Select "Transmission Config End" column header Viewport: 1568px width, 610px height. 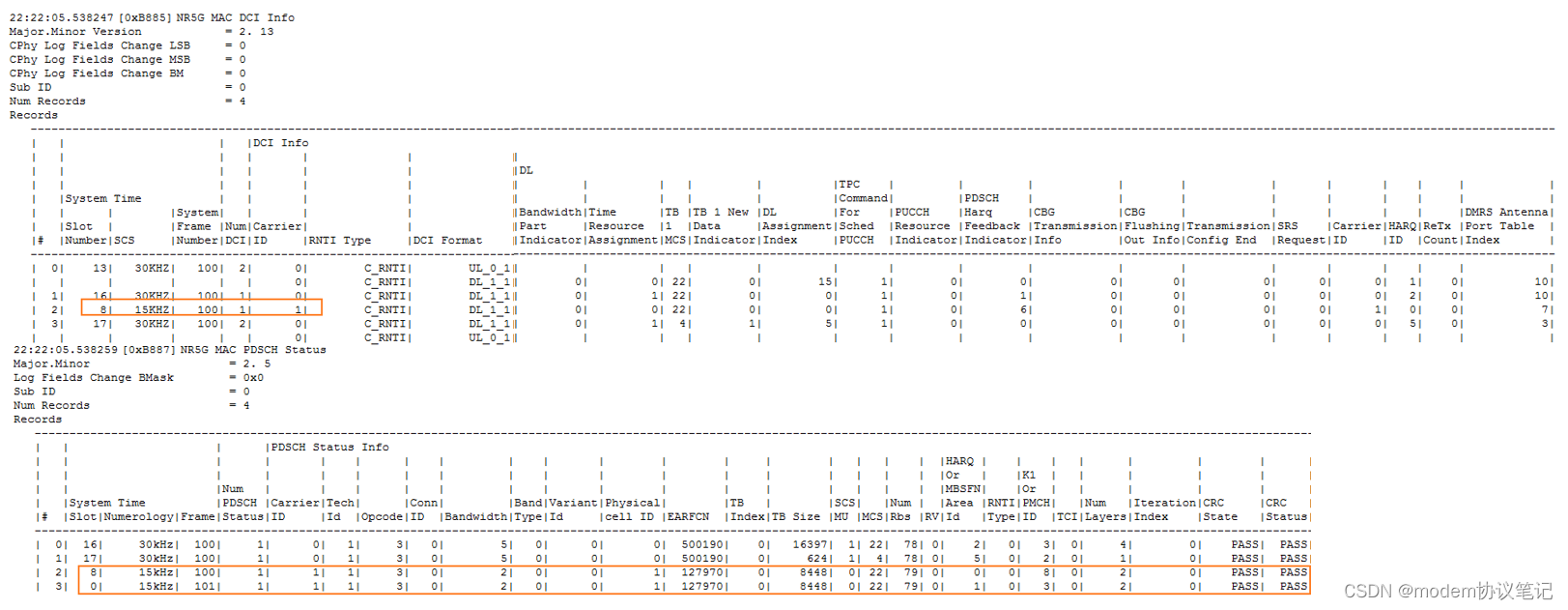pos(1228,232)
